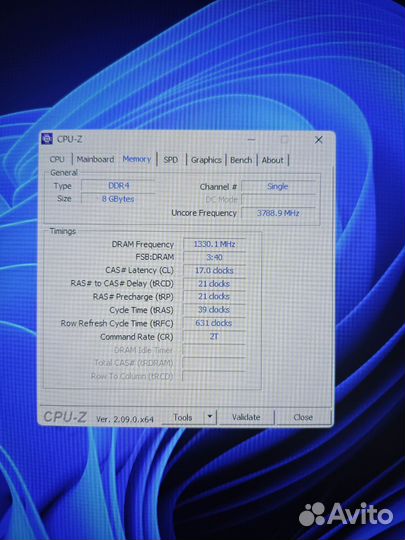Click the Tools button
Image resolution: width=405 pixels, height=540 pixels.
click(x=183, y=417)
